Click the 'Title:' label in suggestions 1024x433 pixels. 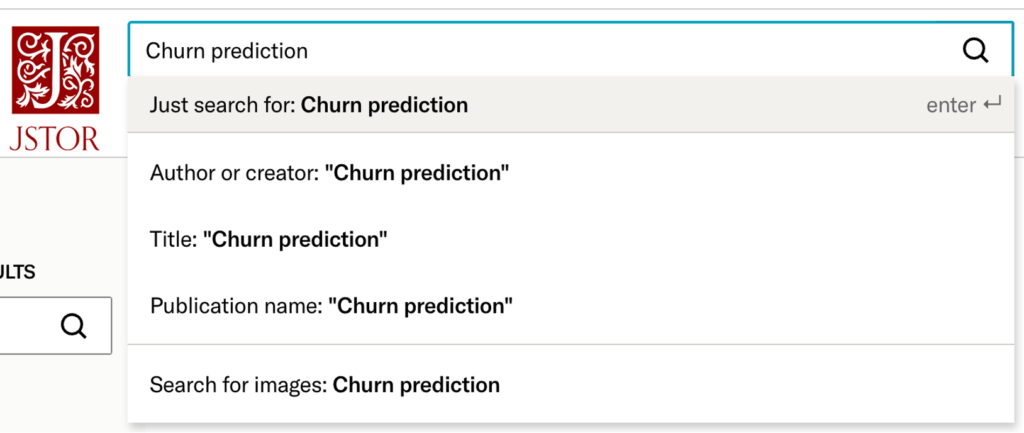[173, 240]
